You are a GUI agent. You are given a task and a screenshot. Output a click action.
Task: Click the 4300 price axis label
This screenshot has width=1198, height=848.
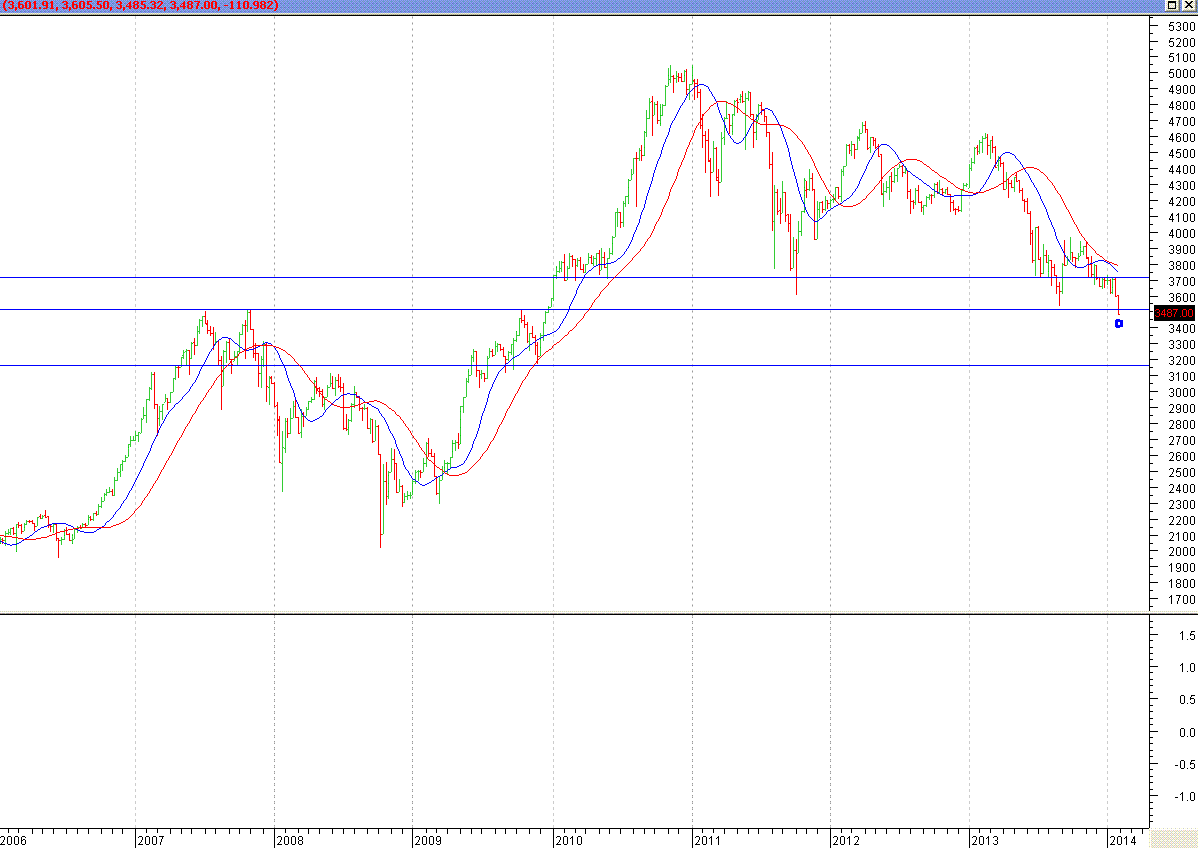[1181, 186]
